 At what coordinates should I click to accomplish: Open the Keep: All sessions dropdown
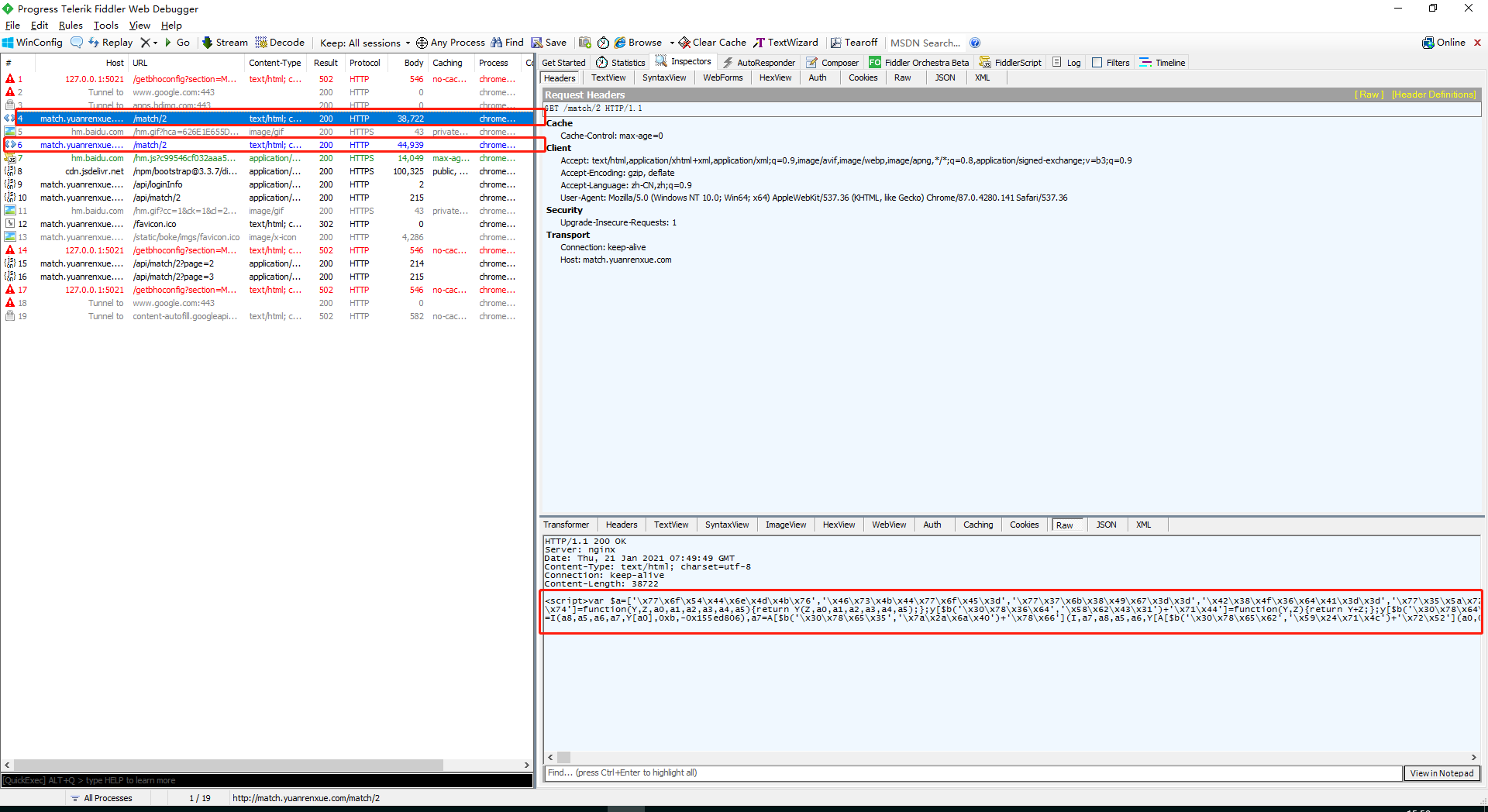pos(365,43)
